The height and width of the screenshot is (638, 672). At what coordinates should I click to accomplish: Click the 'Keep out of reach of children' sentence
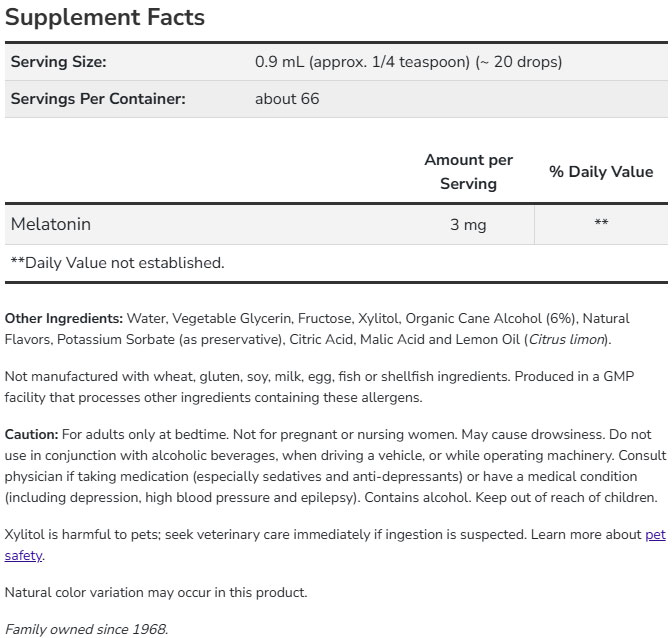tap(561, 498)
